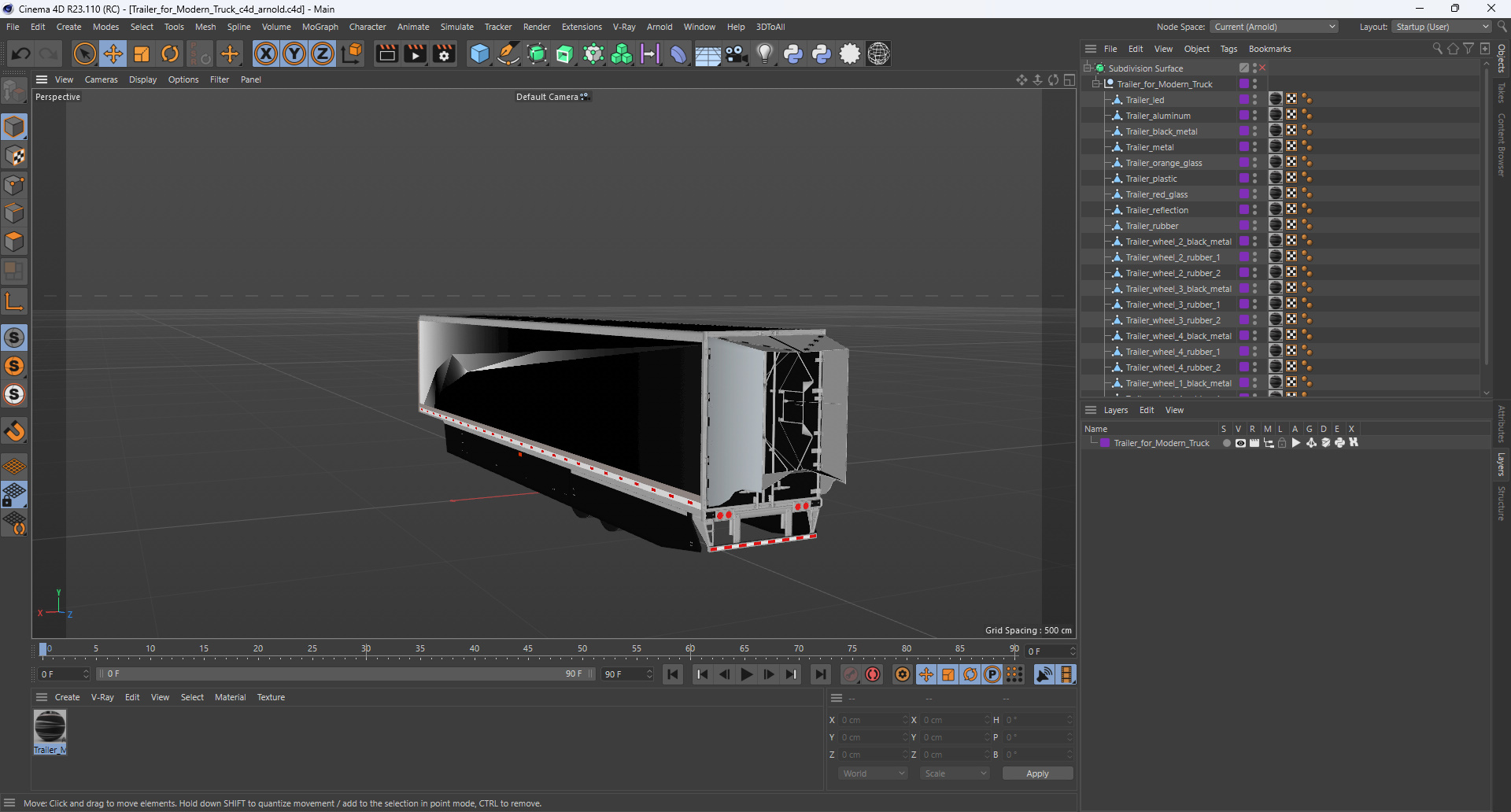Click the Undo arrow icon
This screenshot has width=1511, height=812.
21,54
